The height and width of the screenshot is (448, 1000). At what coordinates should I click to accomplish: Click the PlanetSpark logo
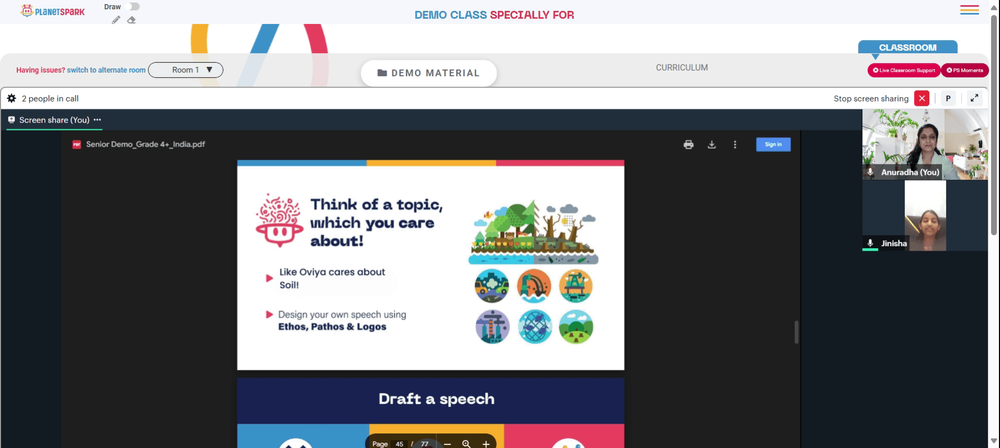point(52,10)
